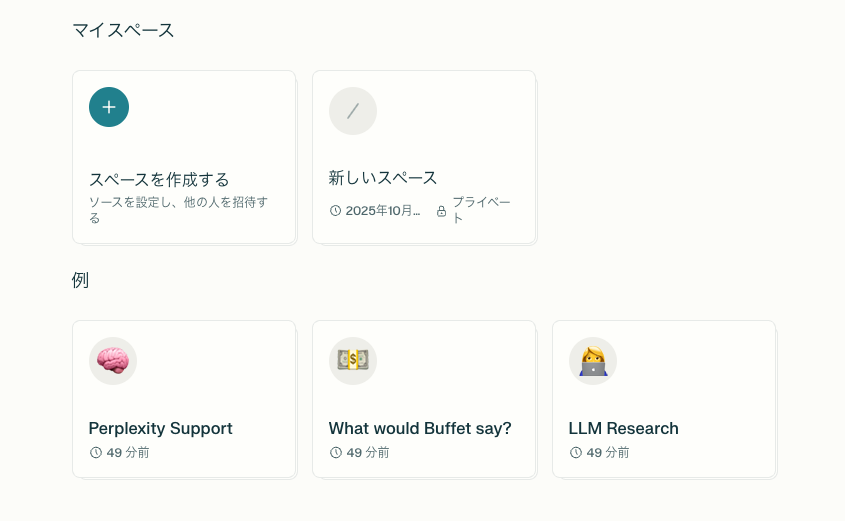The height and width of the screenshot is (521, 845).
Task: Click clock icon next to 2025年10月
Action: [336, 211]
